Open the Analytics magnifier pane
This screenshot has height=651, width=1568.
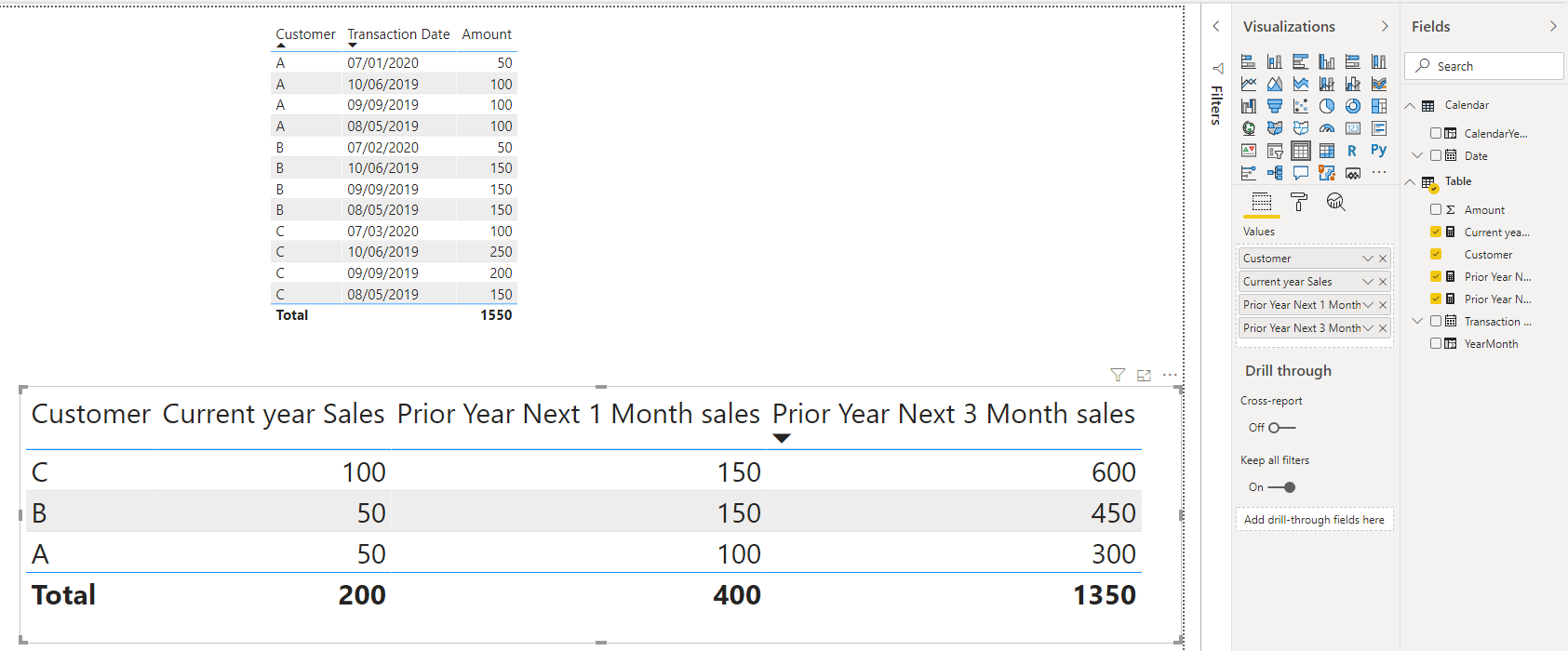pyautogui.click(x=1336, y=202)
